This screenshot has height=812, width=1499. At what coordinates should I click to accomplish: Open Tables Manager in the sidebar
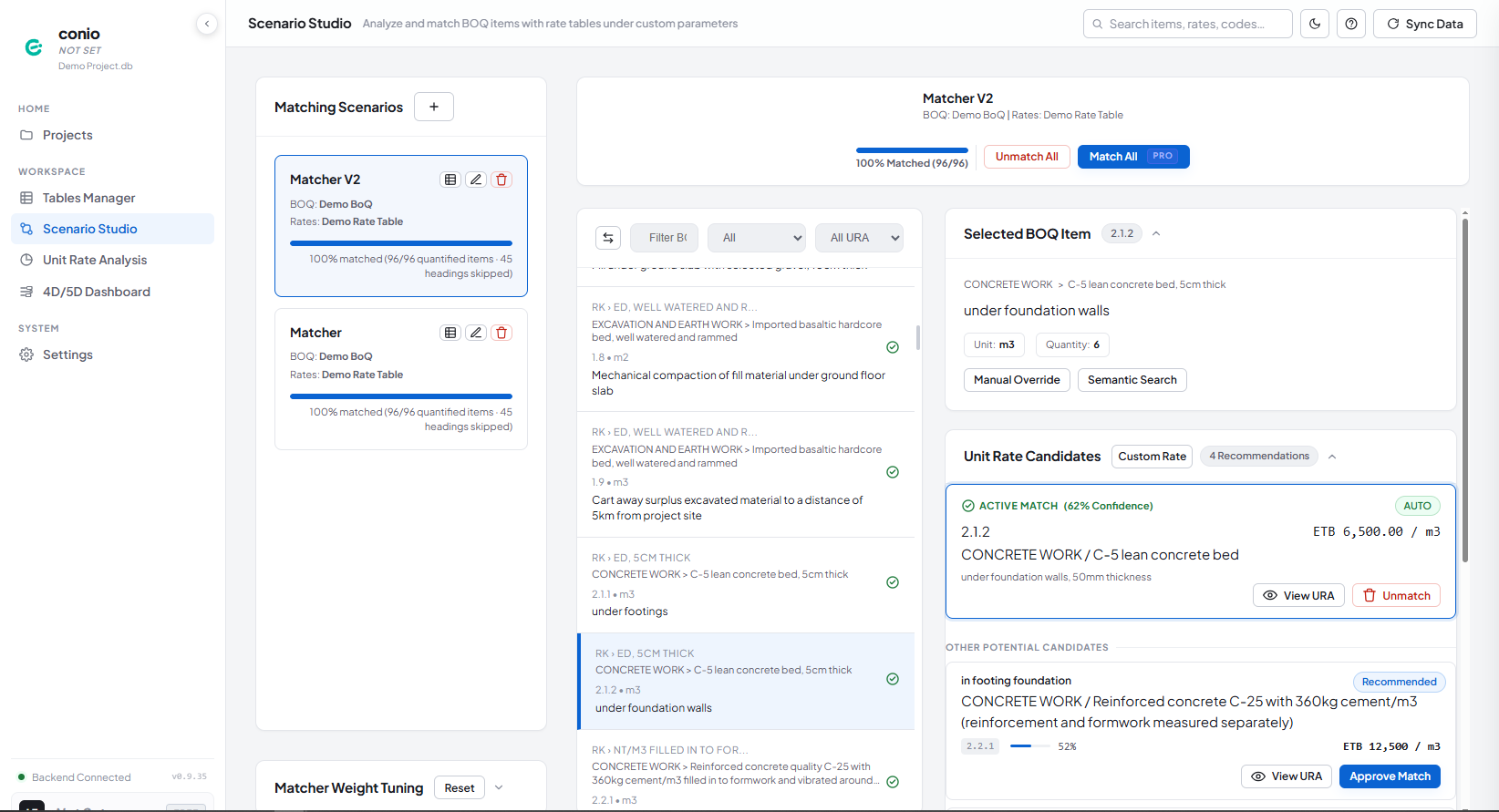112,198
